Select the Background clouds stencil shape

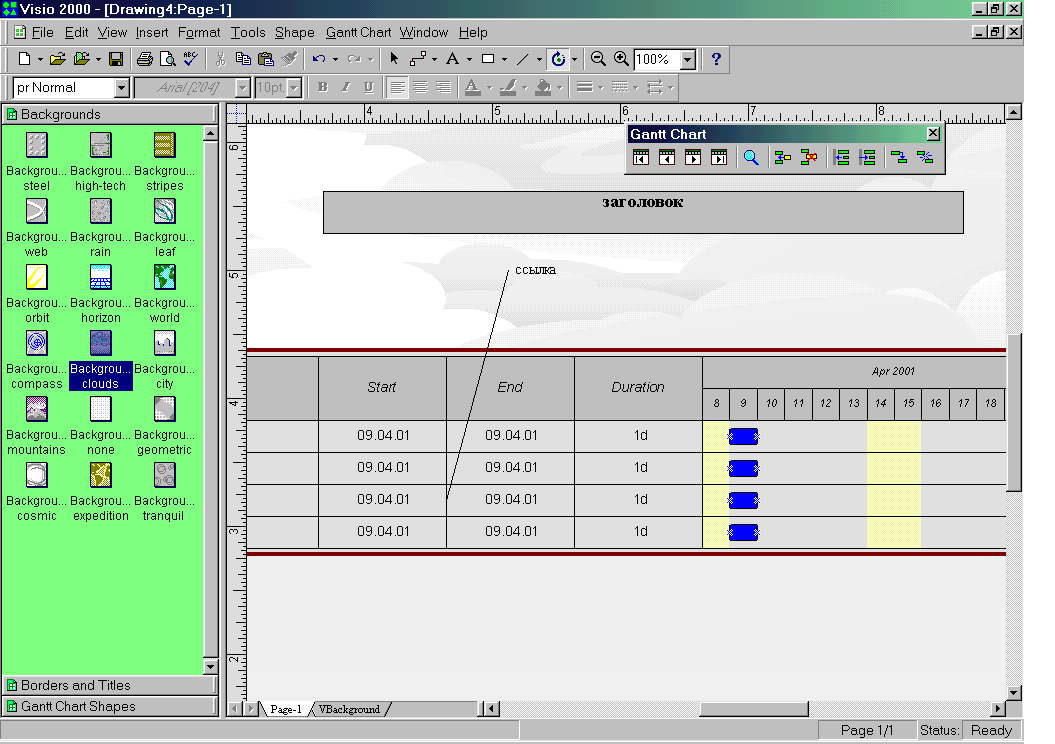click(x=100, y=360)
